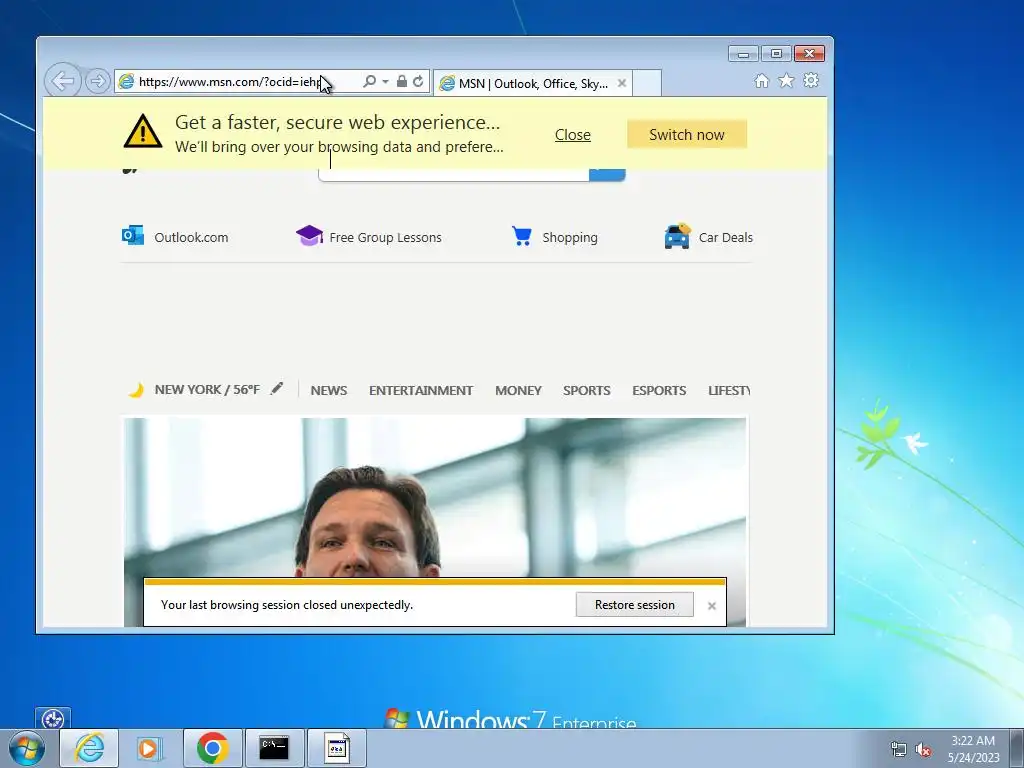This screenshot has height=768, width=1024.
Task: Click Internet Explorer taskbar icon
Action: (x=89, y=748)
